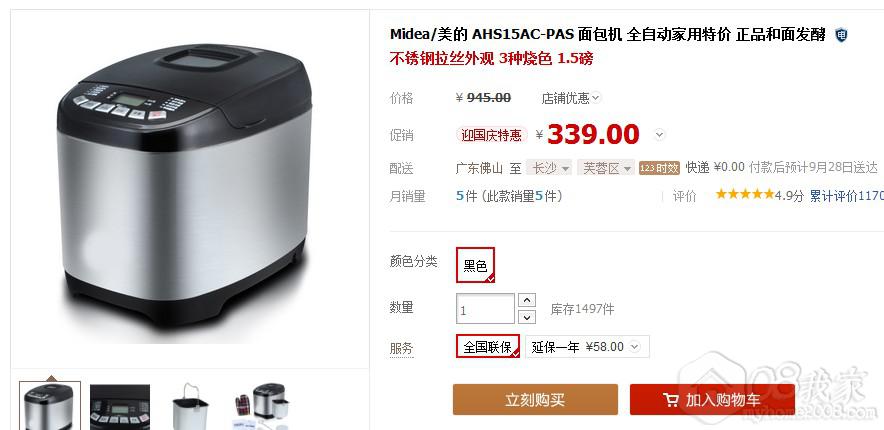This screenshot has height=430, width=884.
Task: Expand the promotion price details chevron
Action: click(x=660, y=135)
